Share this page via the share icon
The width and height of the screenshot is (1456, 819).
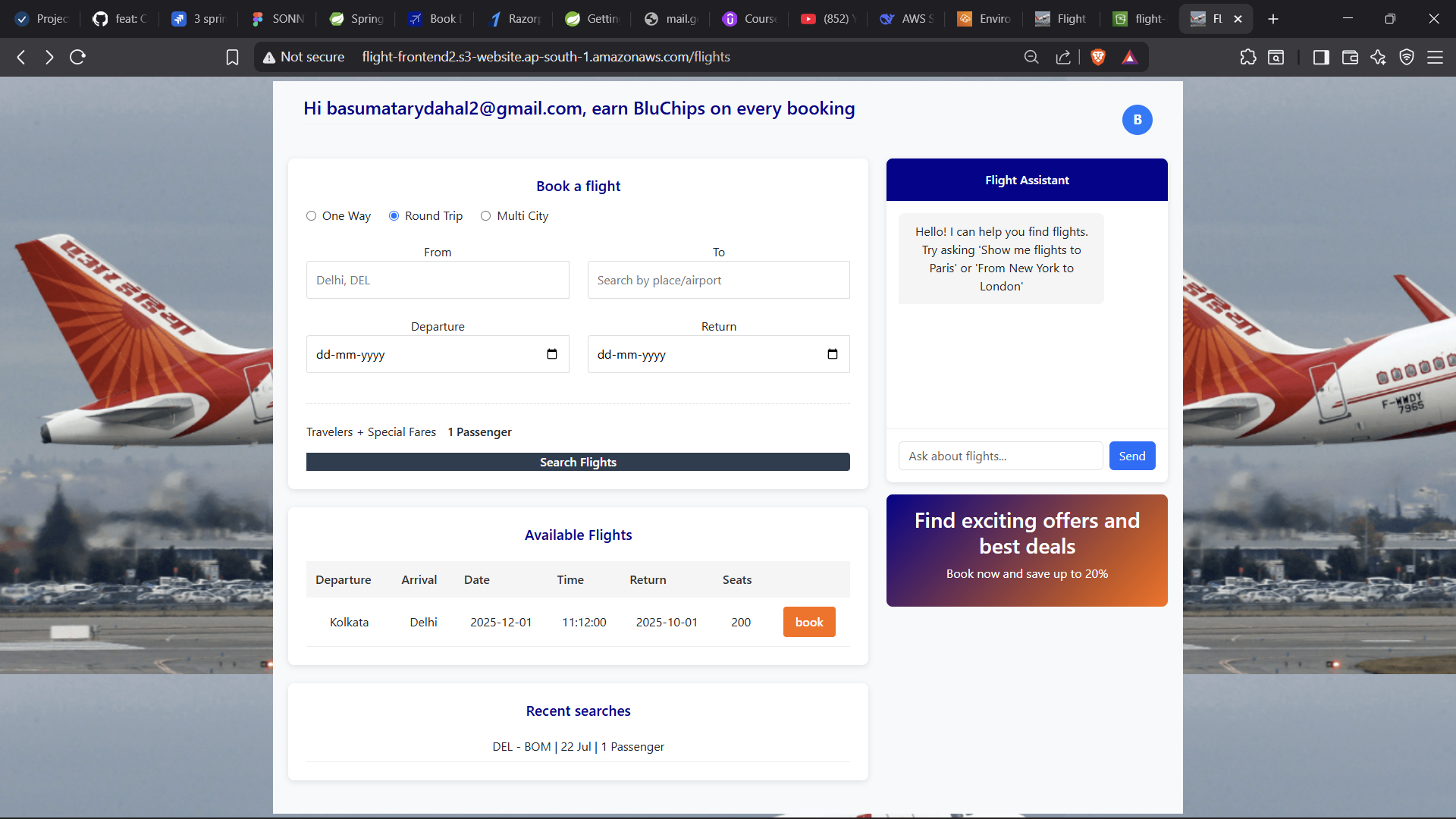pyautogui.click(x=1063, y=57)
